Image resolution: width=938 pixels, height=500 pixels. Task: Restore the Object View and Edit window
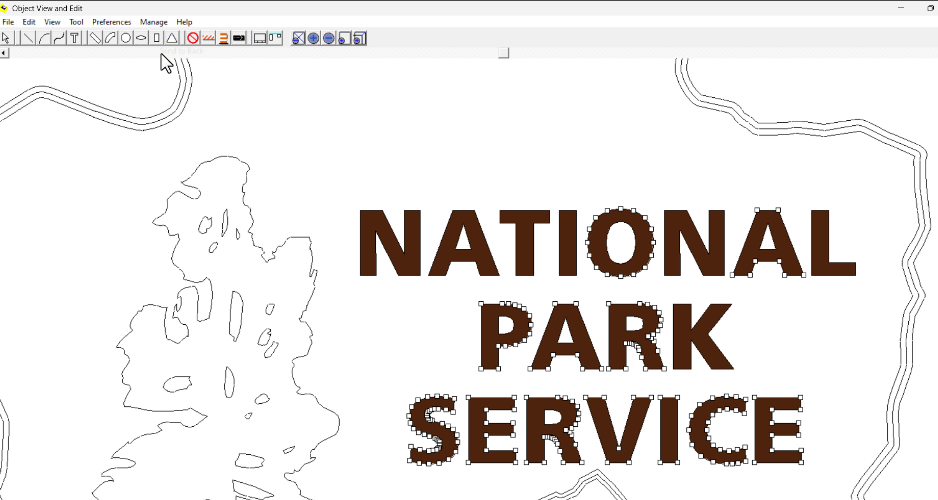(x=930, y=8)
